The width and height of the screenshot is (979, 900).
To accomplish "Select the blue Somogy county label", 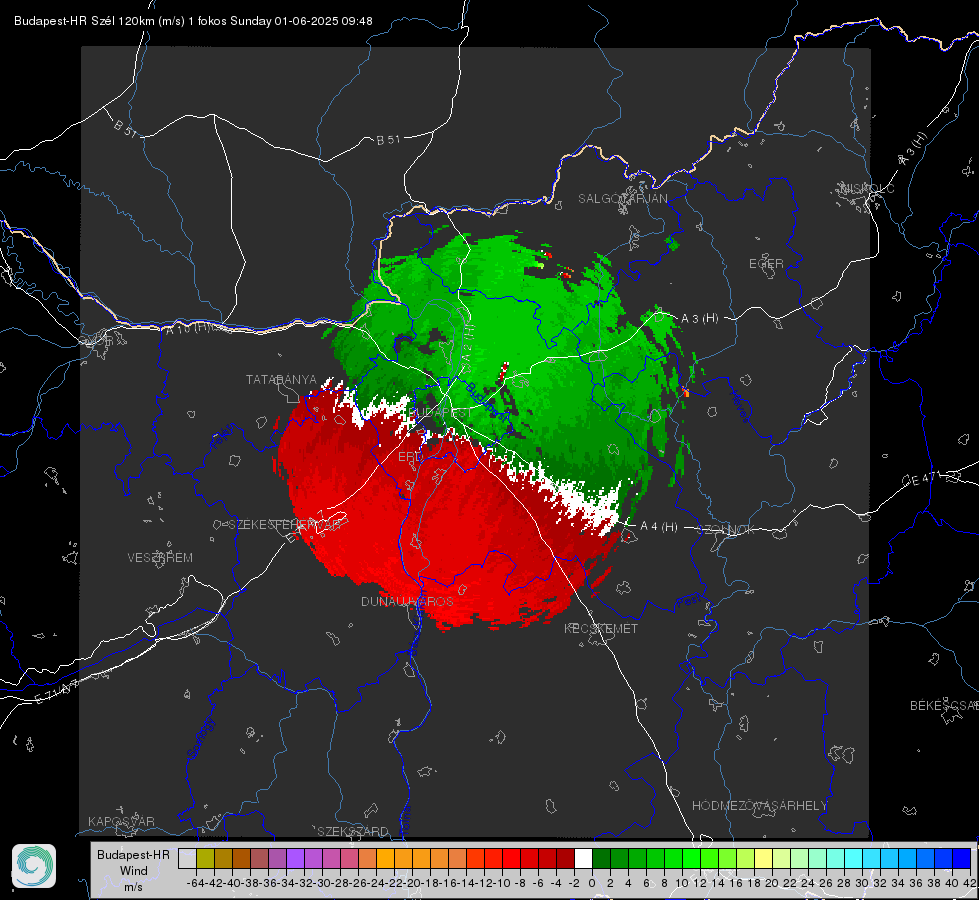I will click(200, 738).
